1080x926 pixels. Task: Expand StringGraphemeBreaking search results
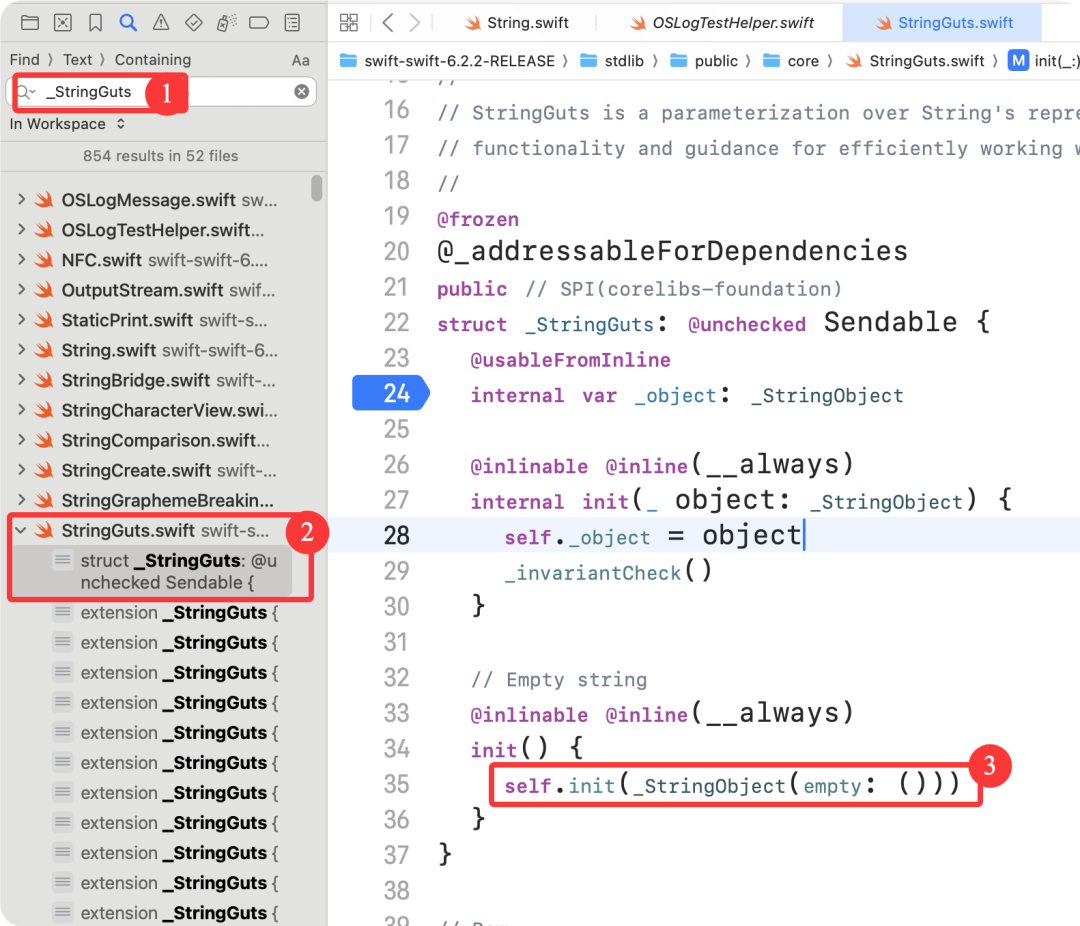[21, 500]
